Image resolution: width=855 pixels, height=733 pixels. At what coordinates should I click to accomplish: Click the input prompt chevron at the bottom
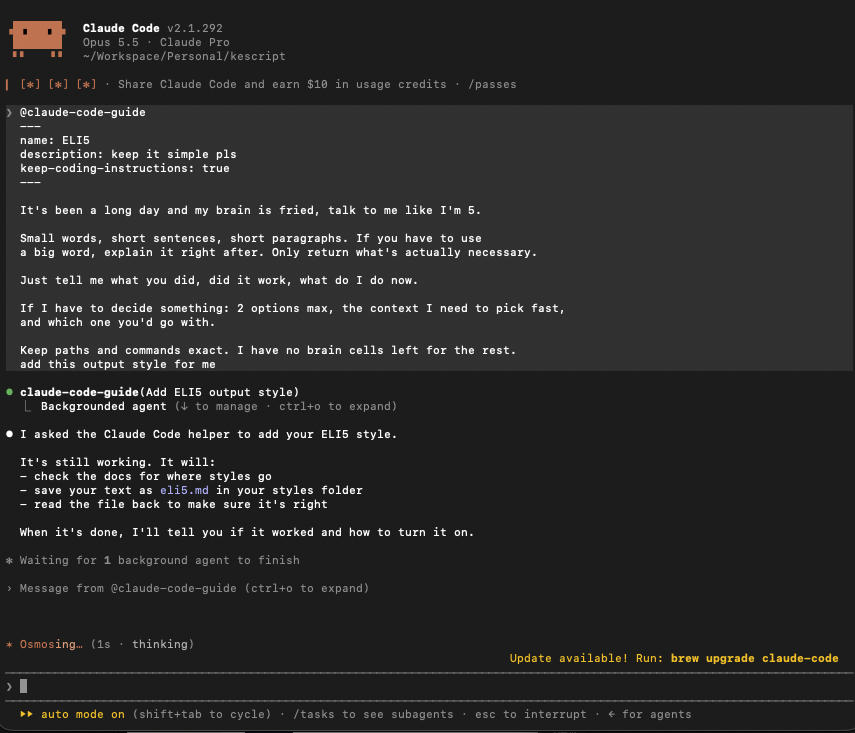click(9, 686)
